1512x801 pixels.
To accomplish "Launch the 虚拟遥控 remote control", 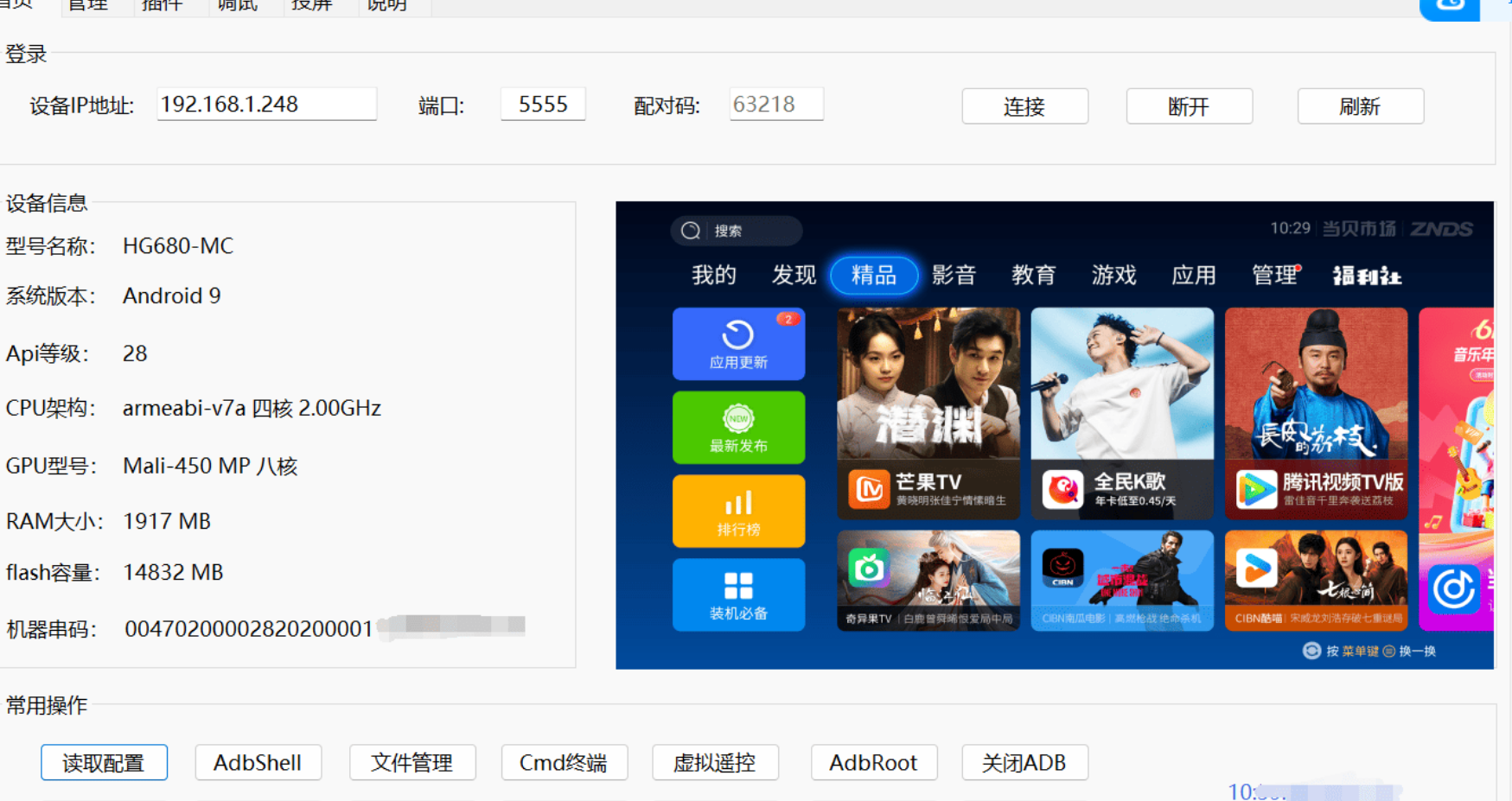I will (x=715, y=763).
